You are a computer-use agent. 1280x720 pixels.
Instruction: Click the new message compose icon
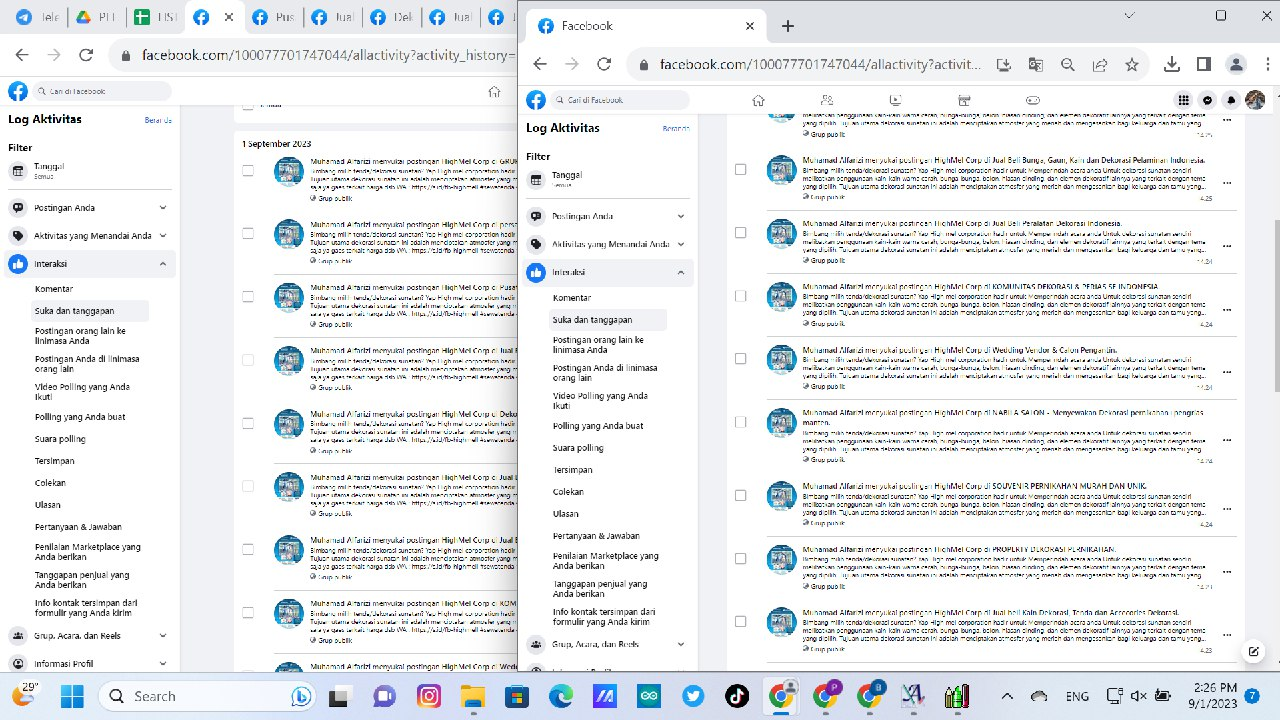[1253, 651]
